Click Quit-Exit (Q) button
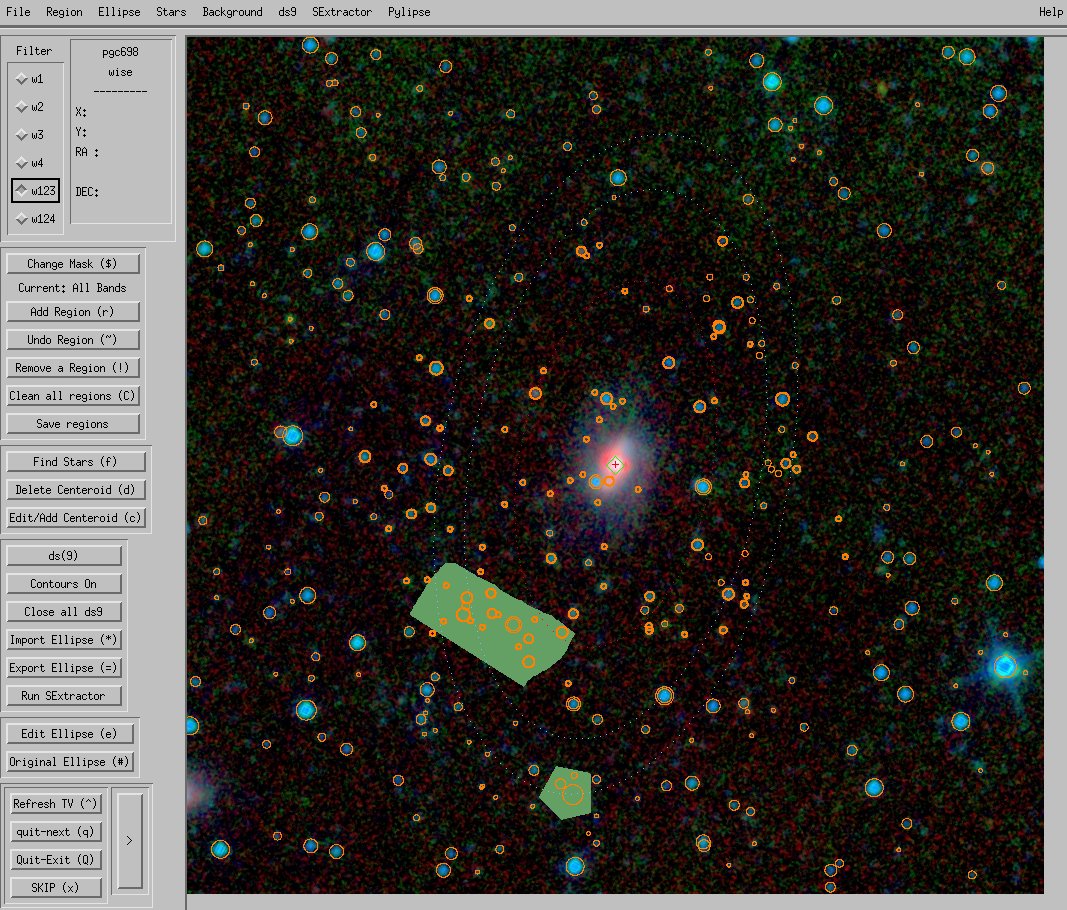 (56, 860)
